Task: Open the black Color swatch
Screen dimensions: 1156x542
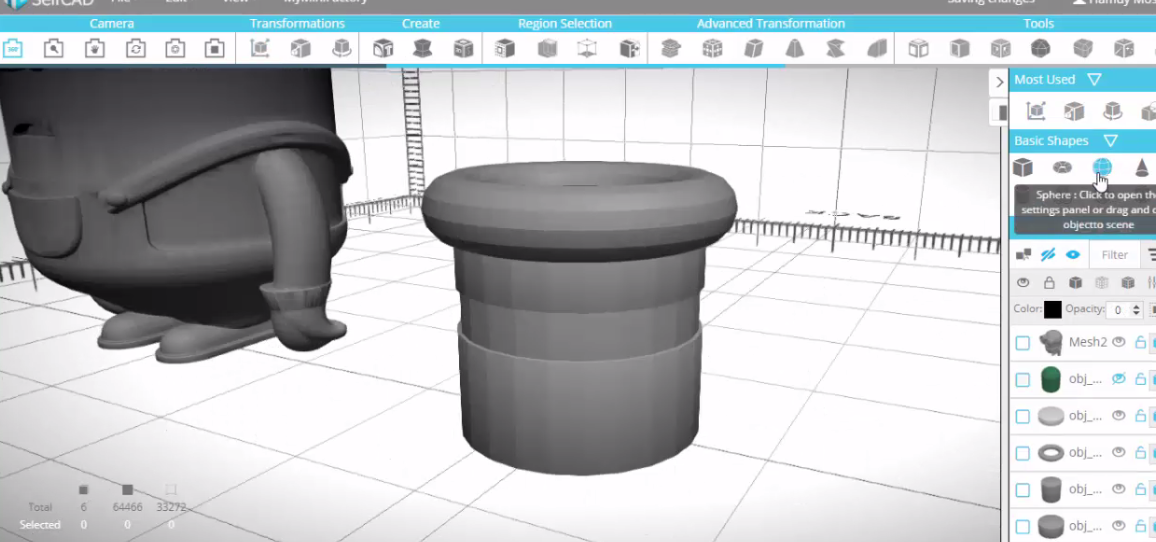Action: tap(1053, 310)
